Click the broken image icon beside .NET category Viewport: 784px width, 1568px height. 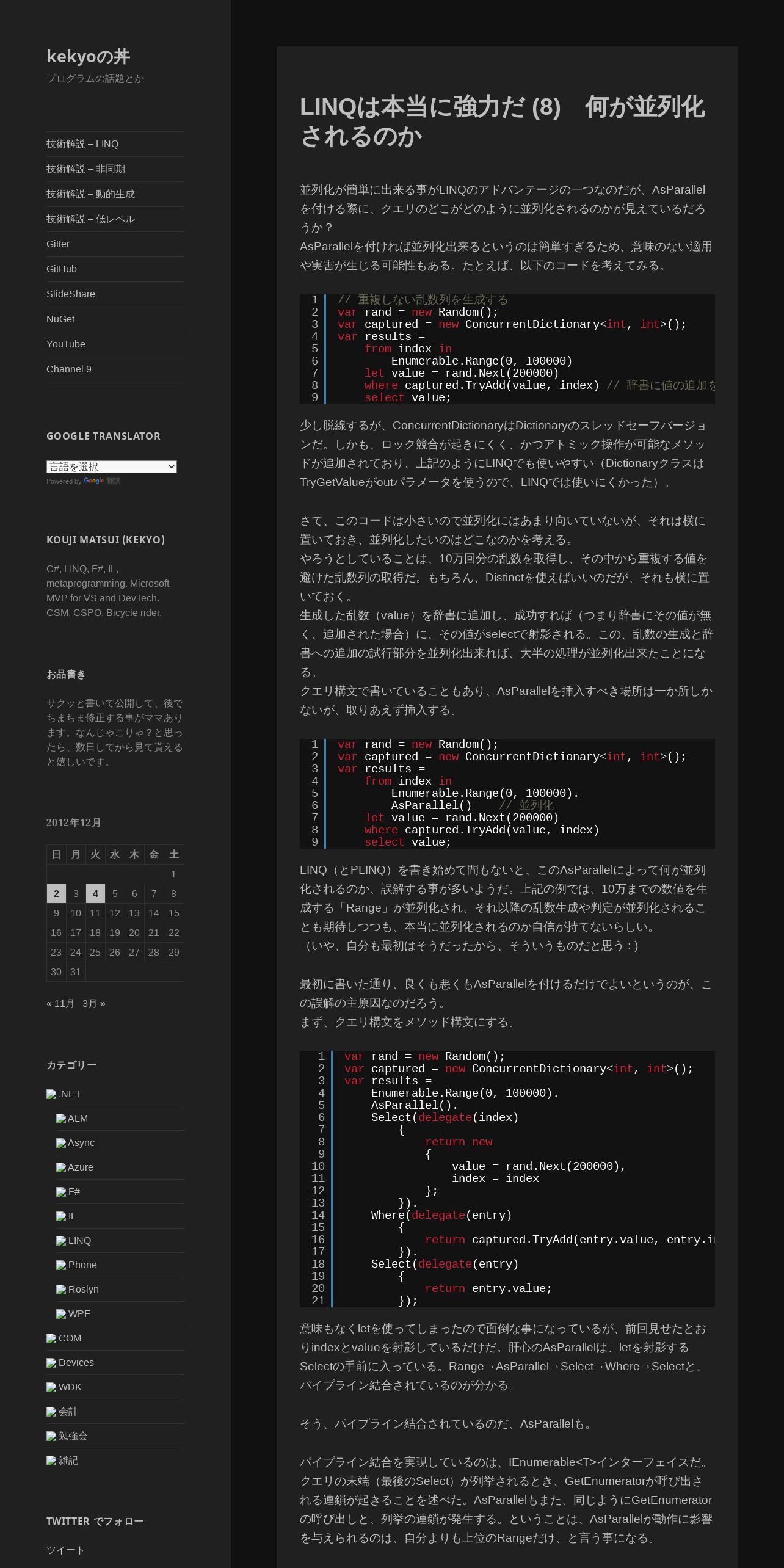tap(51, 1094)
